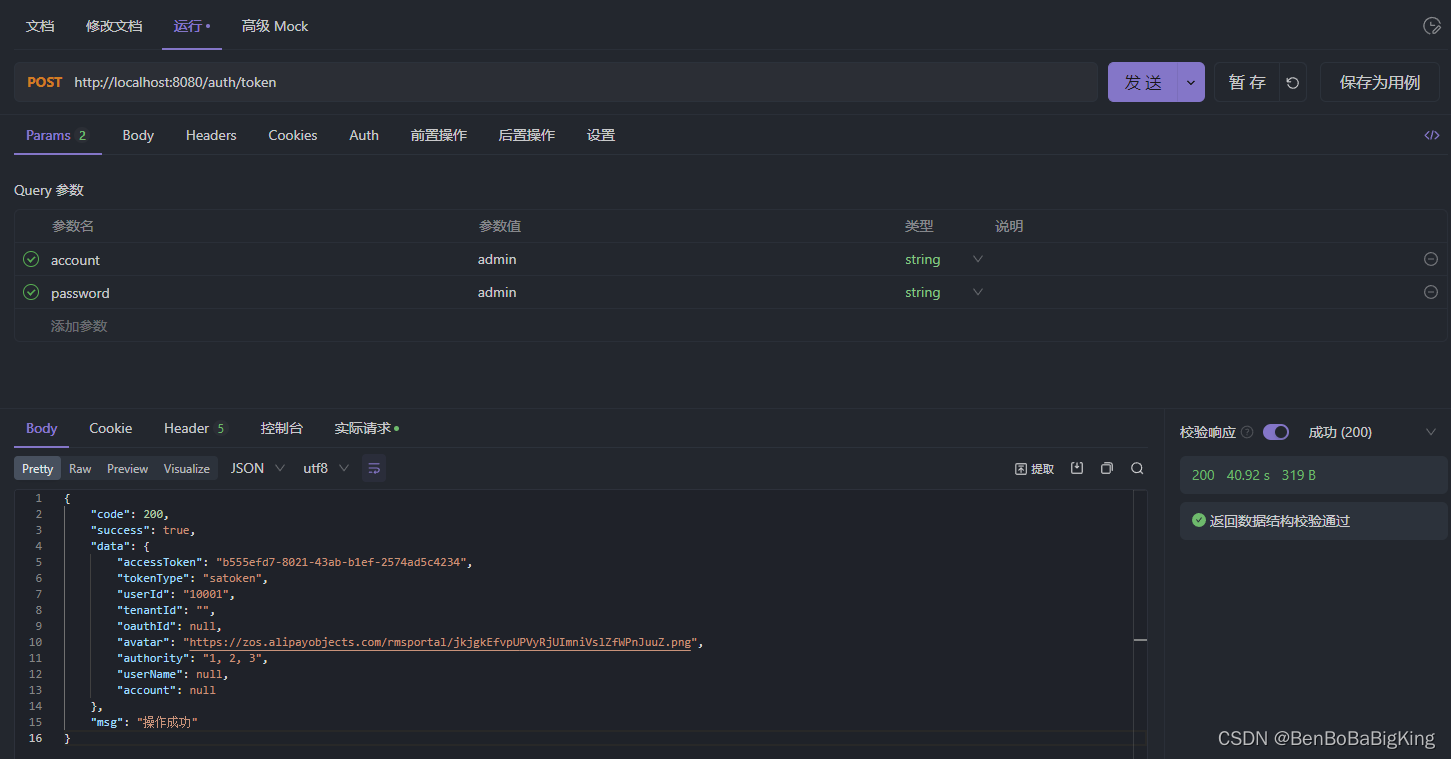Disable the password parameter checkbox
The height and width of the screenshot is (759, 1451).
pos(29,291)
